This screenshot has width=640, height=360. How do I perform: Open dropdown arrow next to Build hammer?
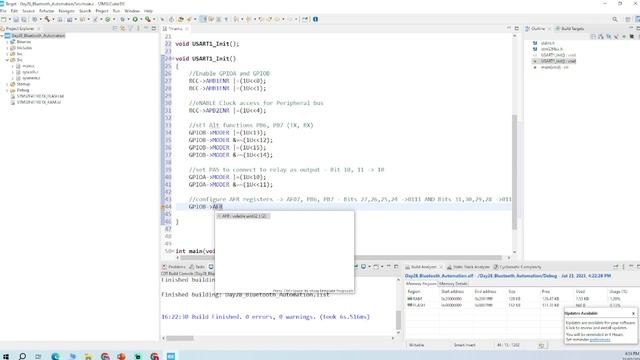coord(53,19)
